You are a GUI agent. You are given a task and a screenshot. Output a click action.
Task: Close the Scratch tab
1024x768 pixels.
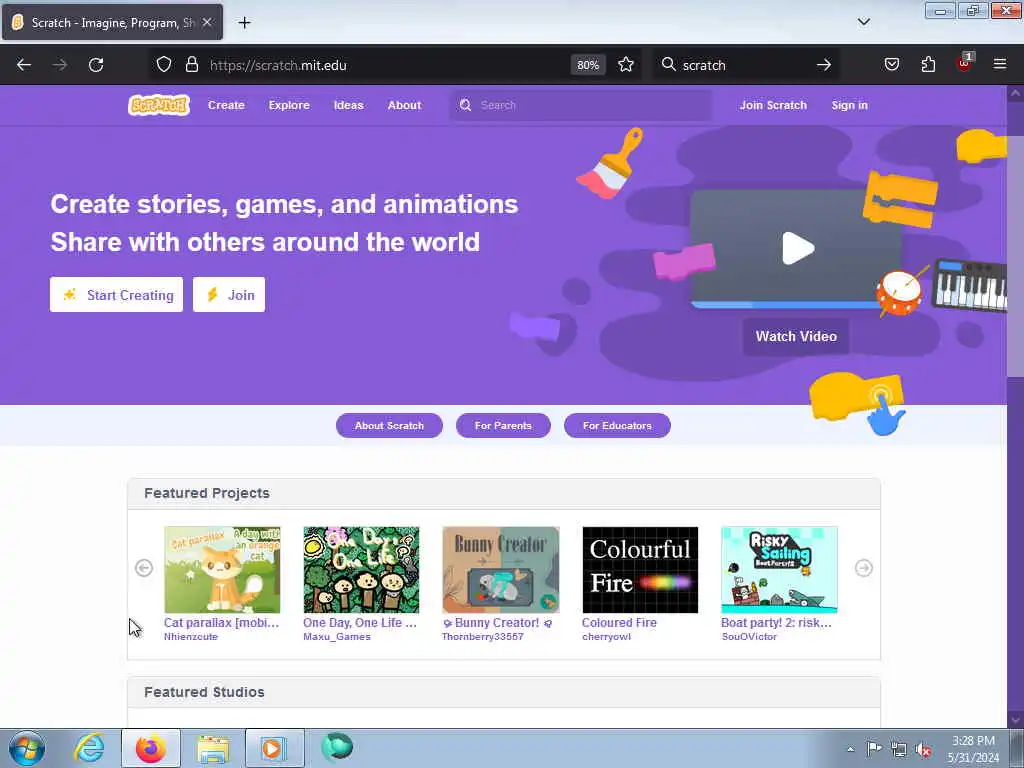207,22
